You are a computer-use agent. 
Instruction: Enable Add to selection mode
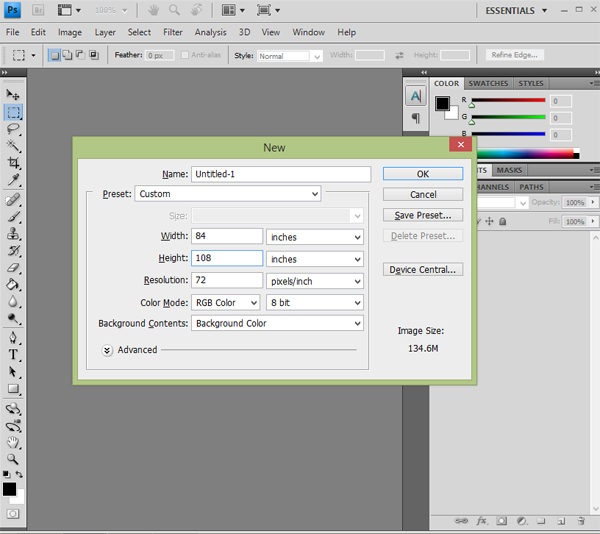67,55
